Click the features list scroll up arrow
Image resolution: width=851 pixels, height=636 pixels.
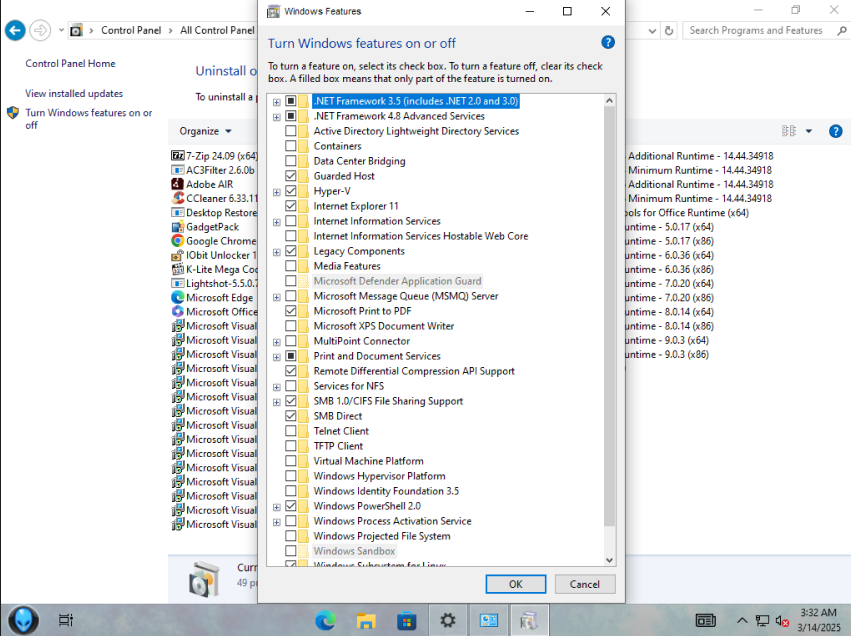[x=609, y=100]
